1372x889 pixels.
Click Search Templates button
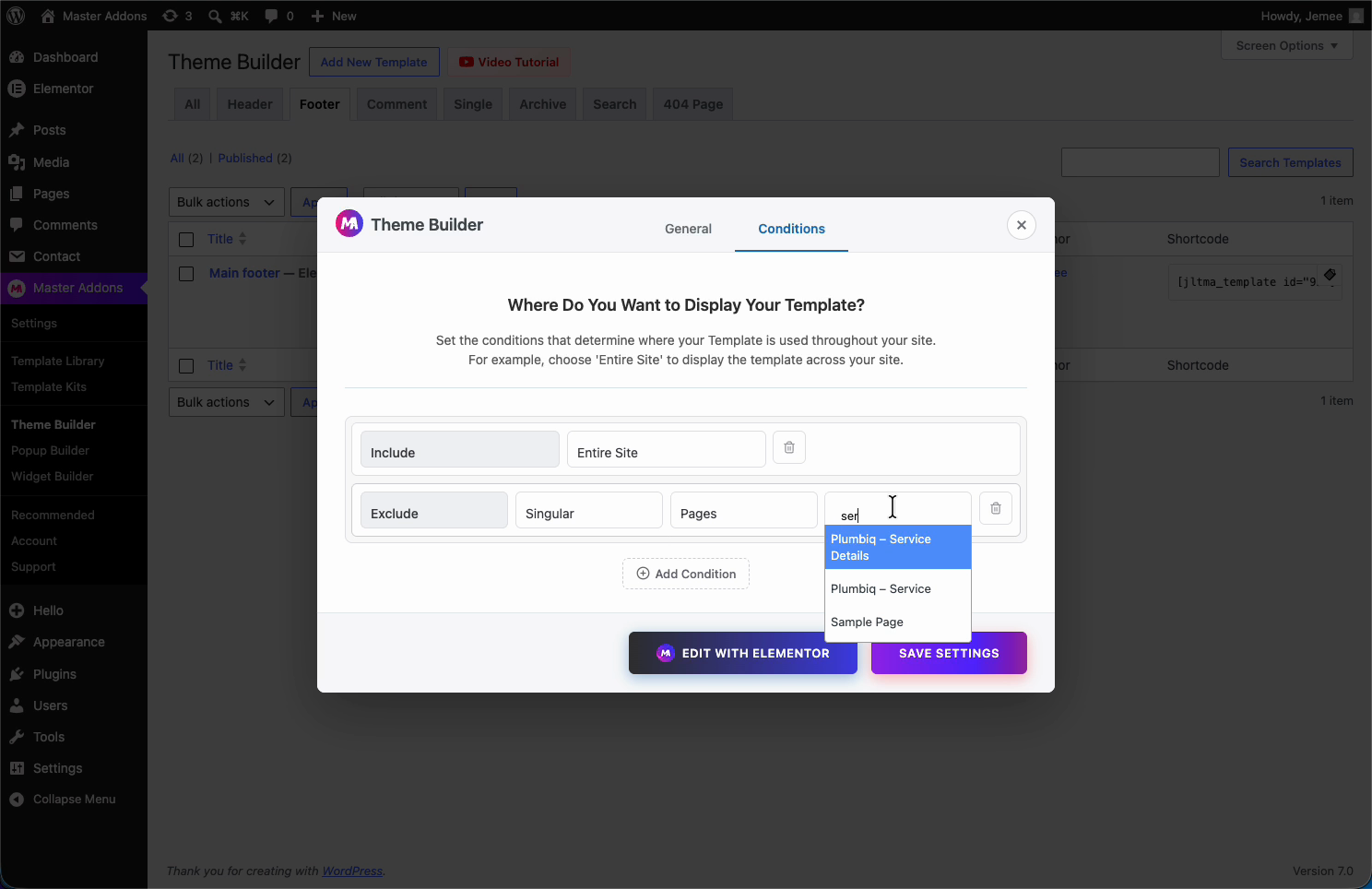tap(1291, 162)
